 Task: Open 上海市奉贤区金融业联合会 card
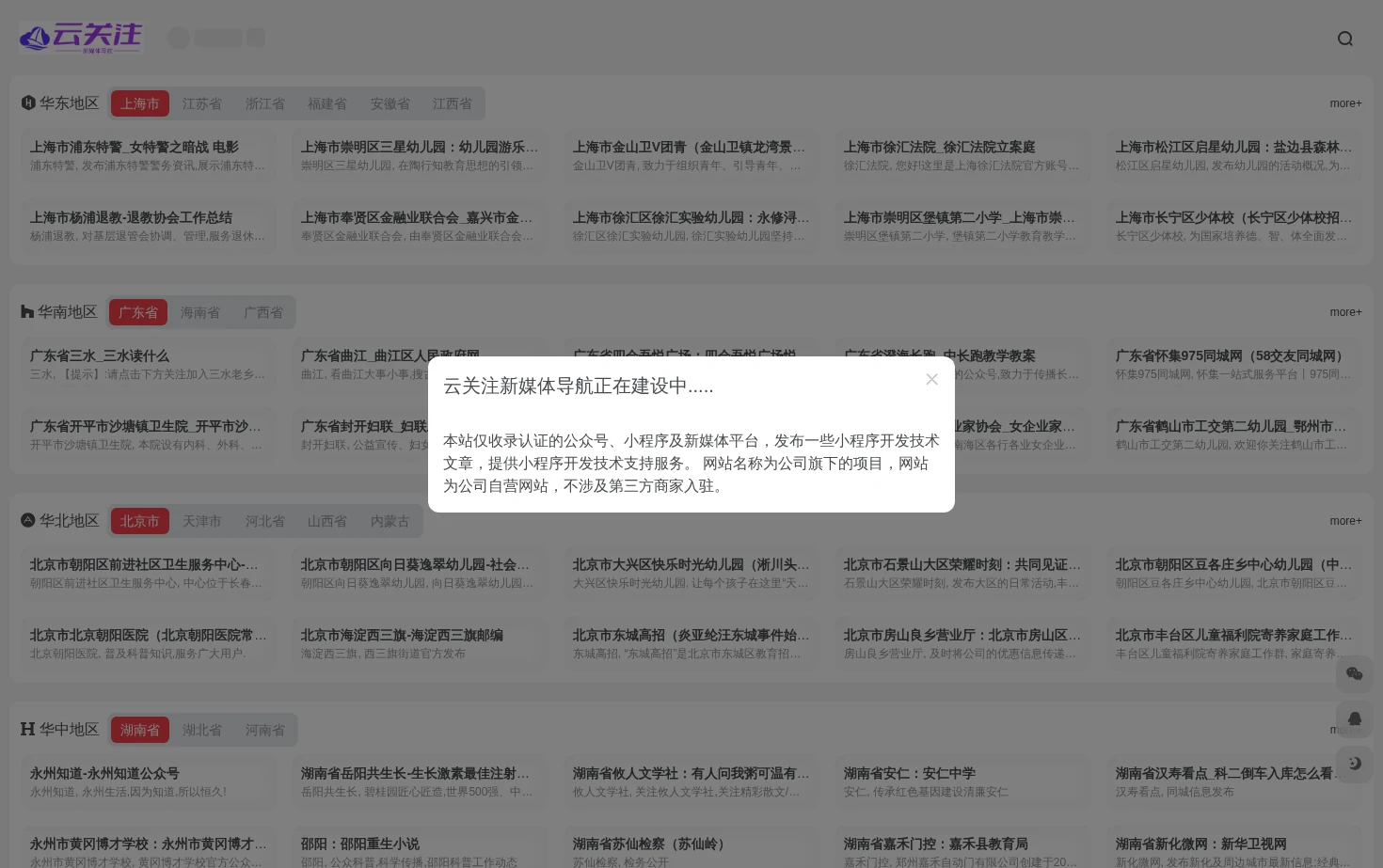420,227
